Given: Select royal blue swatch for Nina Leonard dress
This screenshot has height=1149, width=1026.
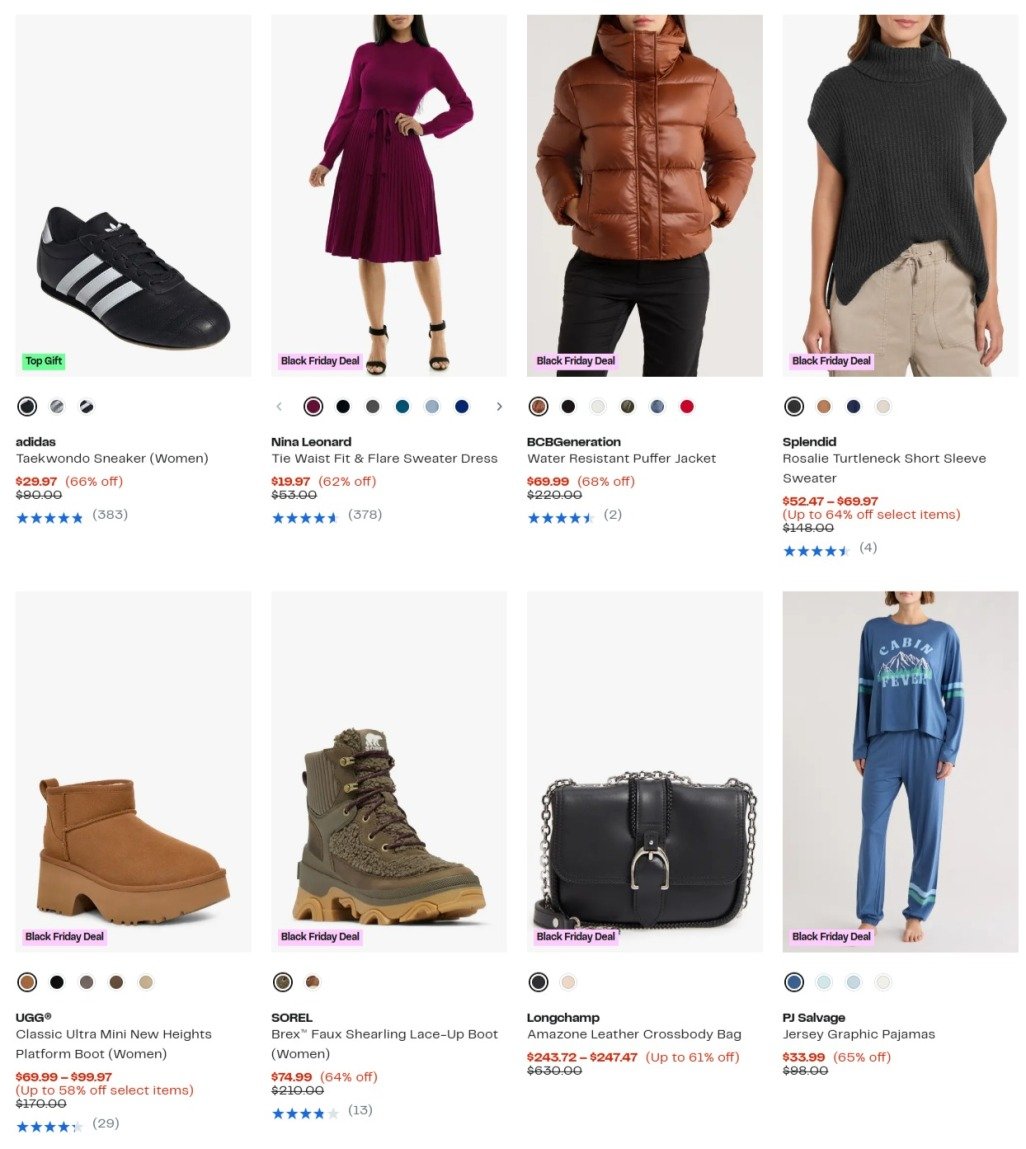Looking at the screenshot, I should [461, 406].
